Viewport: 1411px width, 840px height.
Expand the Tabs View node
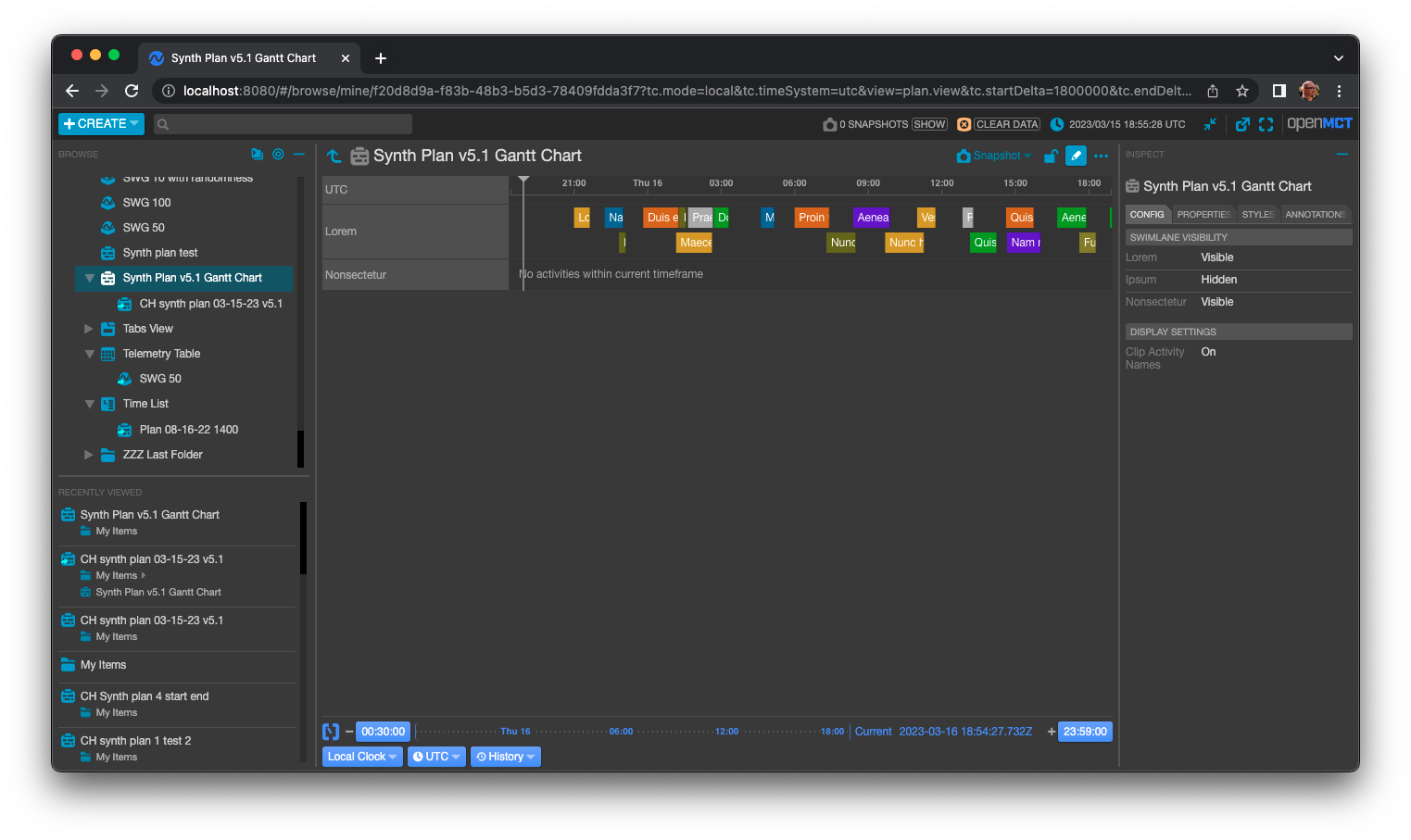(89, 329)
